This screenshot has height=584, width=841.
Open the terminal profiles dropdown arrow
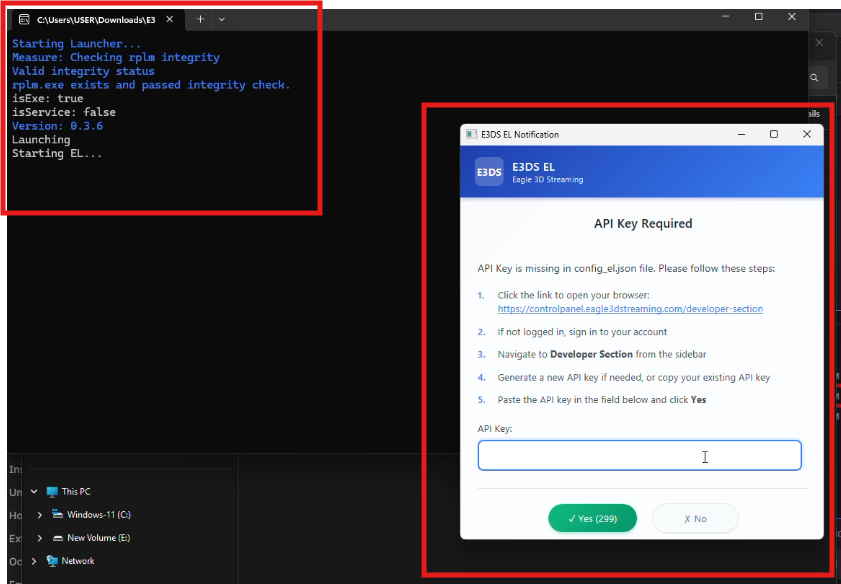[x=222, y=19]
